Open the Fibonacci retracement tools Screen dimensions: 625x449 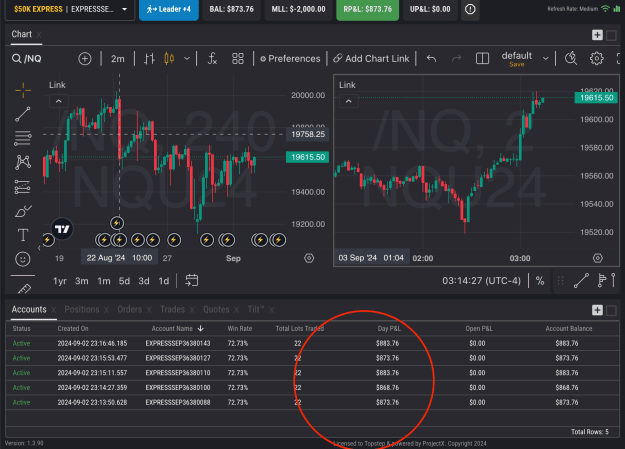tap(23, 138)
